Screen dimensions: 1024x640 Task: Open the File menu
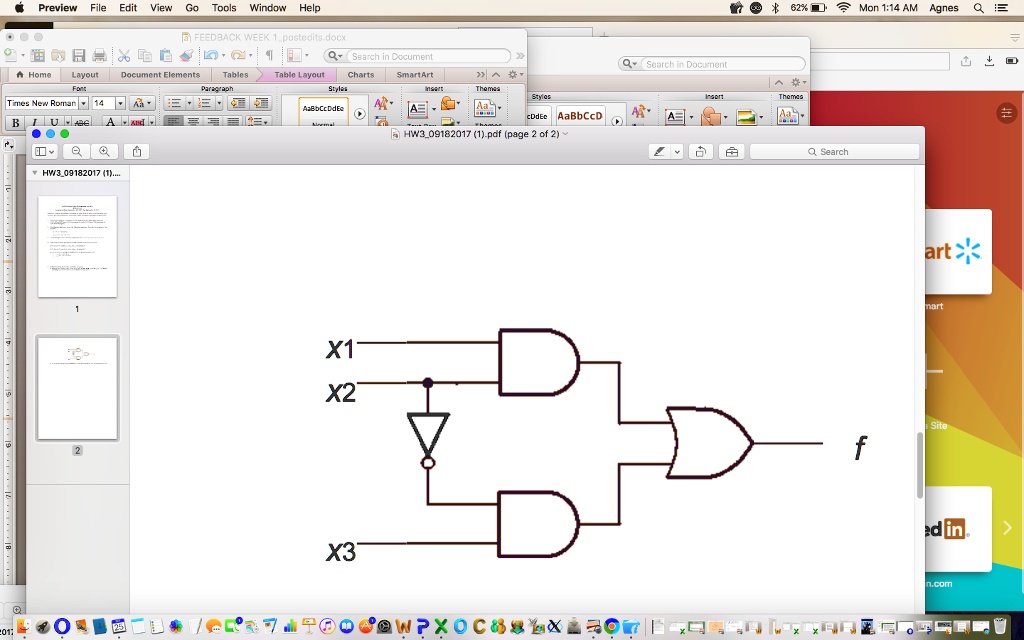pos(98,8)
